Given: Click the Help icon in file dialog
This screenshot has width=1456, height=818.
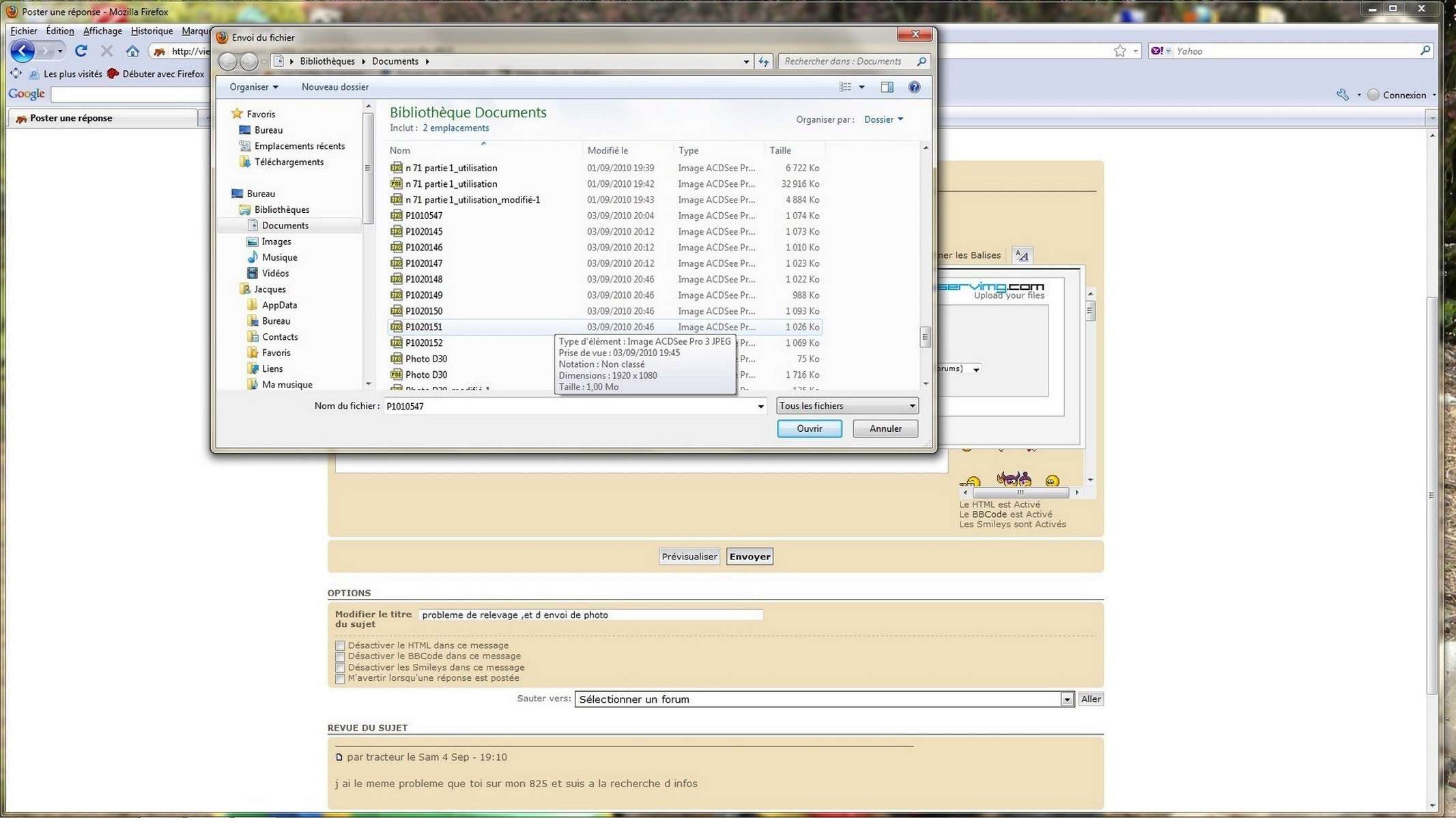Looking at the screenshot, I should [913, 87].
